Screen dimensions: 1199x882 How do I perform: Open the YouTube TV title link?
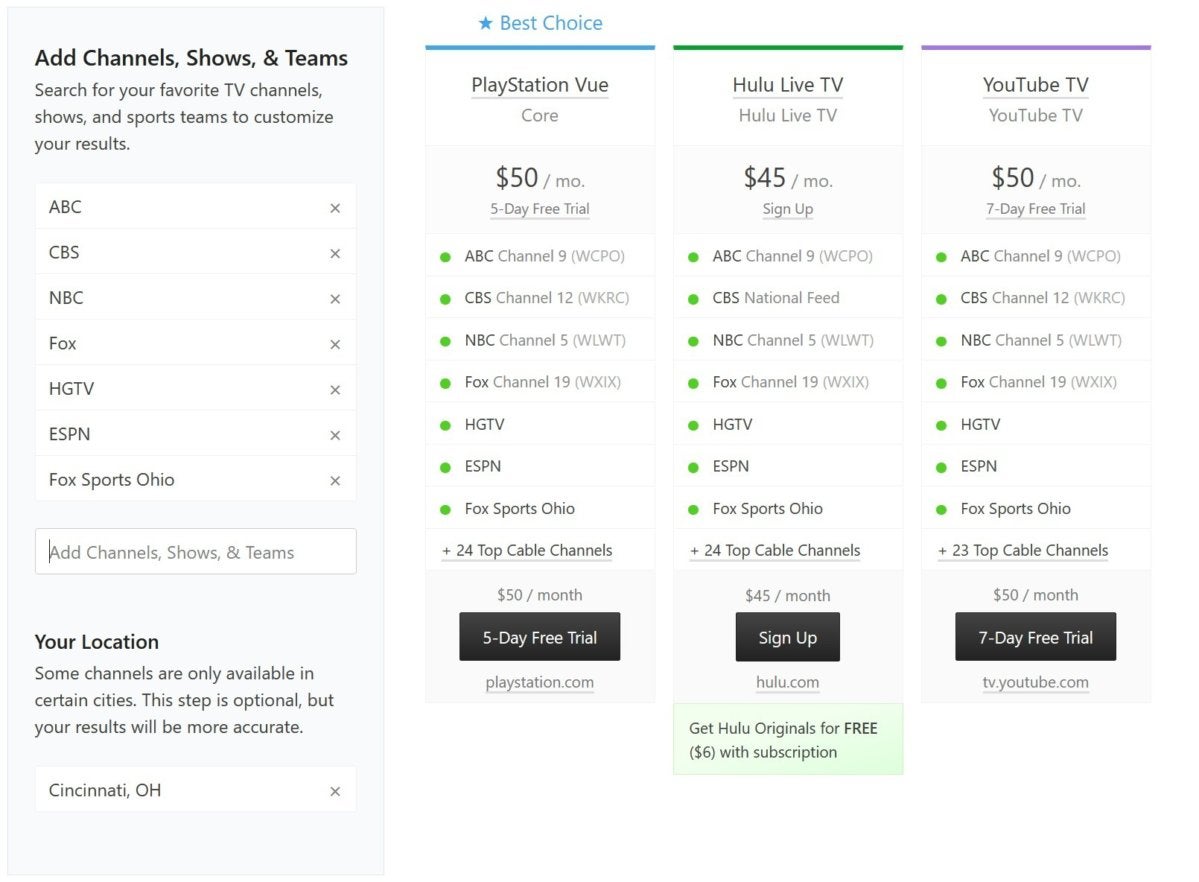coord(1035,85)
